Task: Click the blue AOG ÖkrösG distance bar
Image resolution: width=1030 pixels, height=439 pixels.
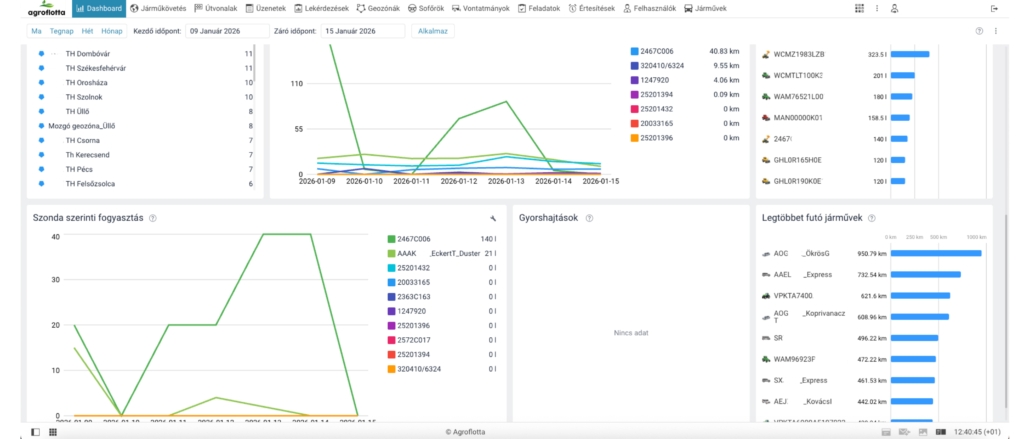Action: pyautogui.click(x=935, y=253)
